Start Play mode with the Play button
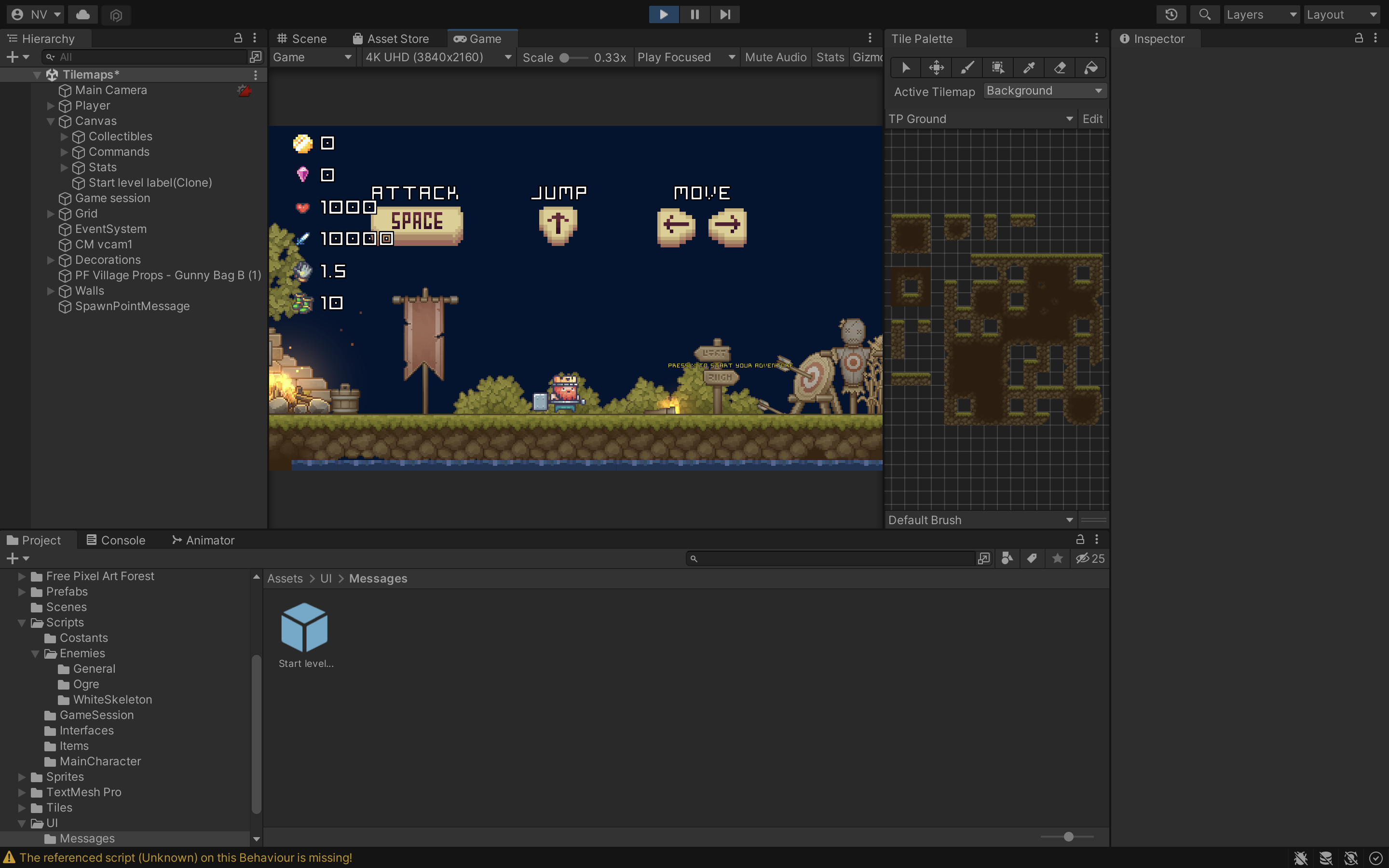Screen dimensions: 1389x868 pyautogui.click(x=664, y=14)
